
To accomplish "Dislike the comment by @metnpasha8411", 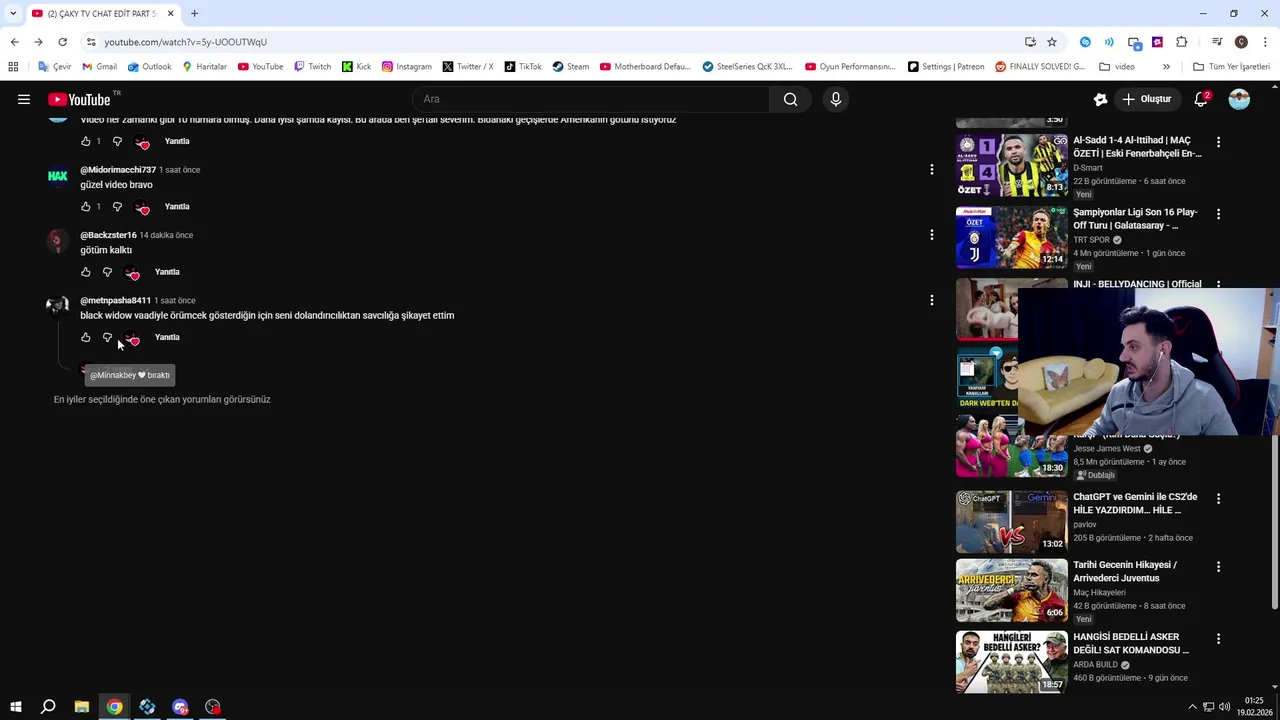I will coord(107,337).
